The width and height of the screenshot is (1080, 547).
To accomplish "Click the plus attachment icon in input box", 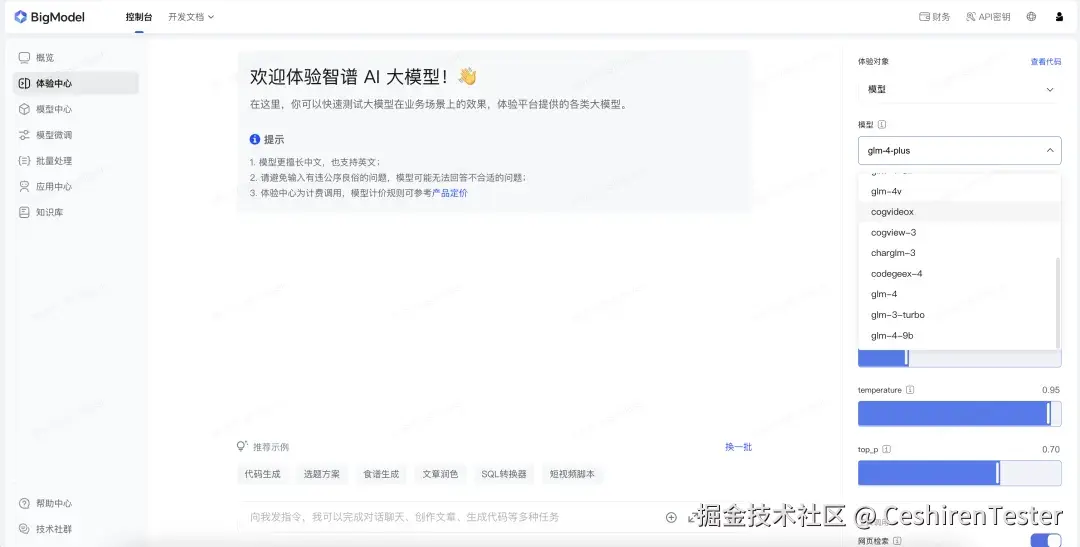I will pos(671,517).
